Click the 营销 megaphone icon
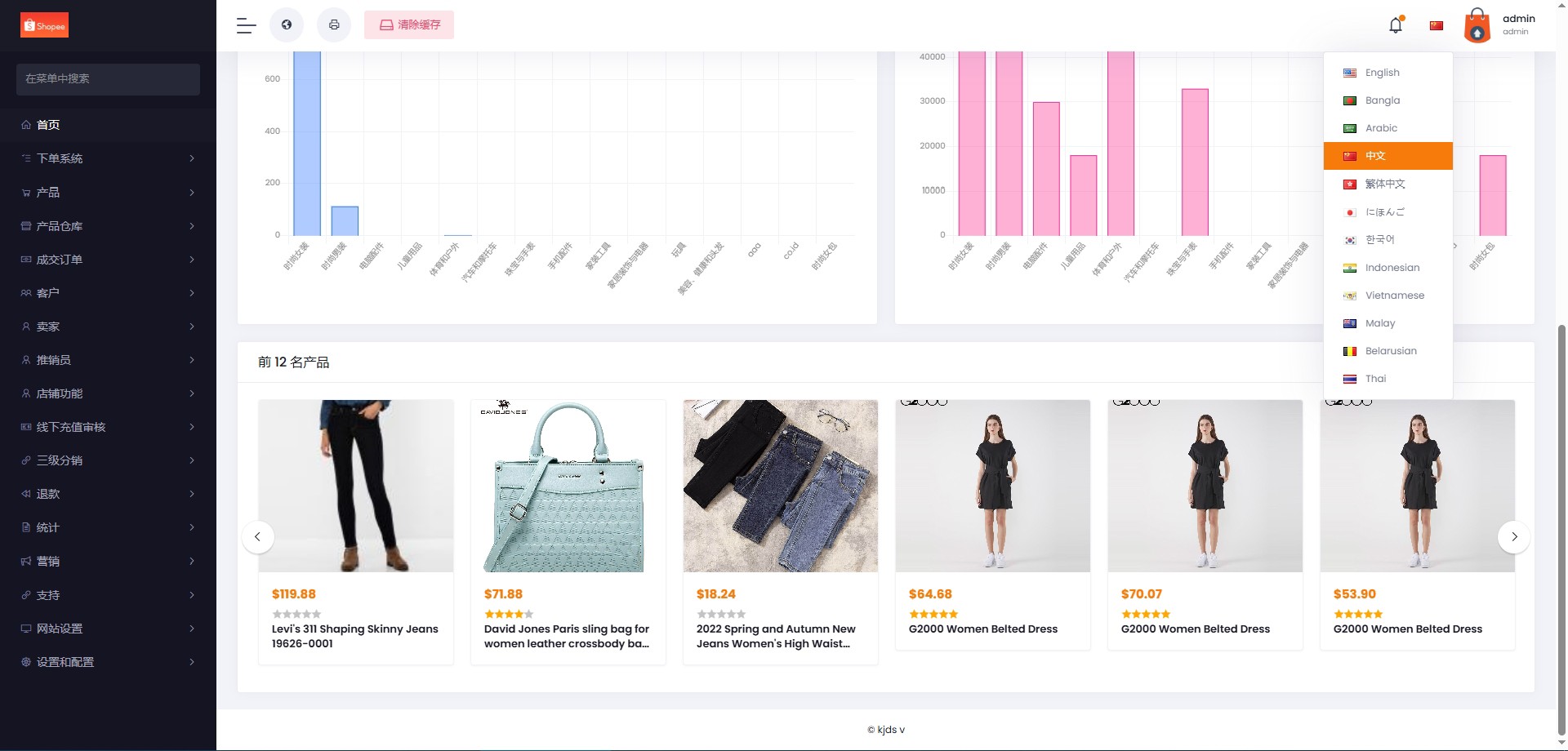This screenshot has width=1568, height=751. tap(26, 562)
